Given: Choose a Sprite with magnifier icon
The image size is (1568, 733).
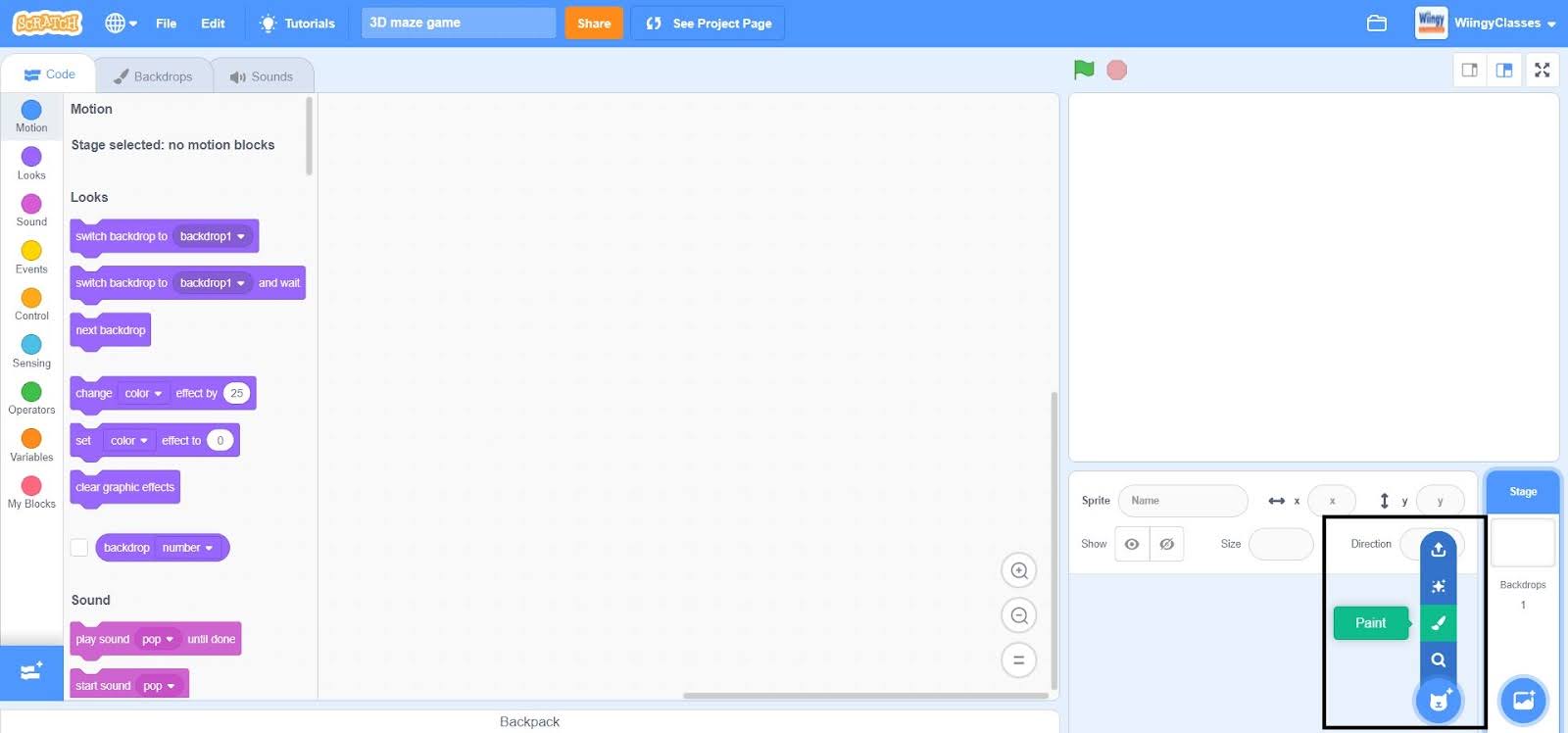Looking at the screenshot, I should coord(1439,660).
